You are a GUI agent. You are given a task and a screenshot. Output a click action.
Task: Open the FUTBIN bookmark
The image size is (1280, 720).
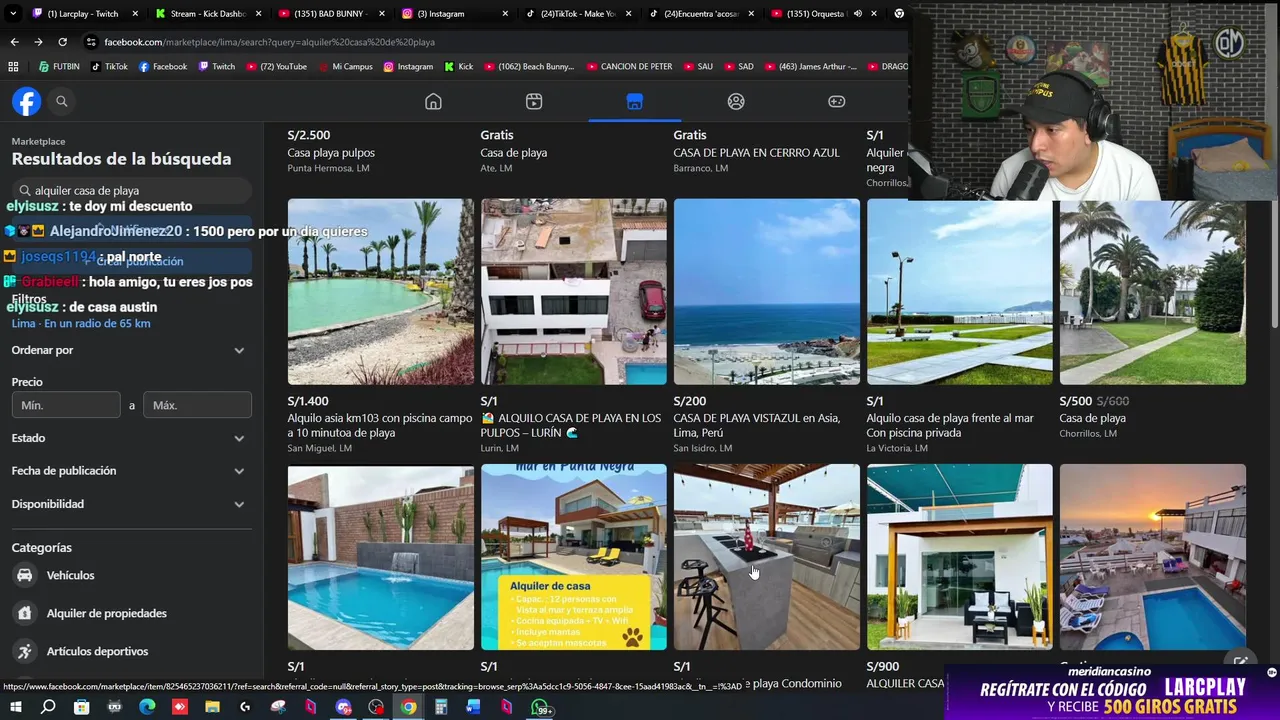(59, 67)
